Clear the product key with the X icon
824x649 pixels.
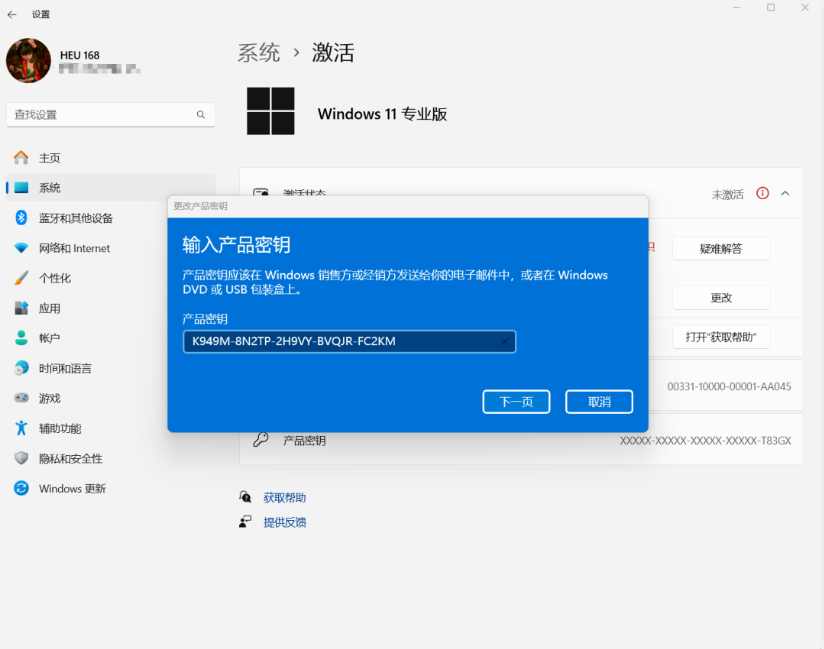pos(504,342)
